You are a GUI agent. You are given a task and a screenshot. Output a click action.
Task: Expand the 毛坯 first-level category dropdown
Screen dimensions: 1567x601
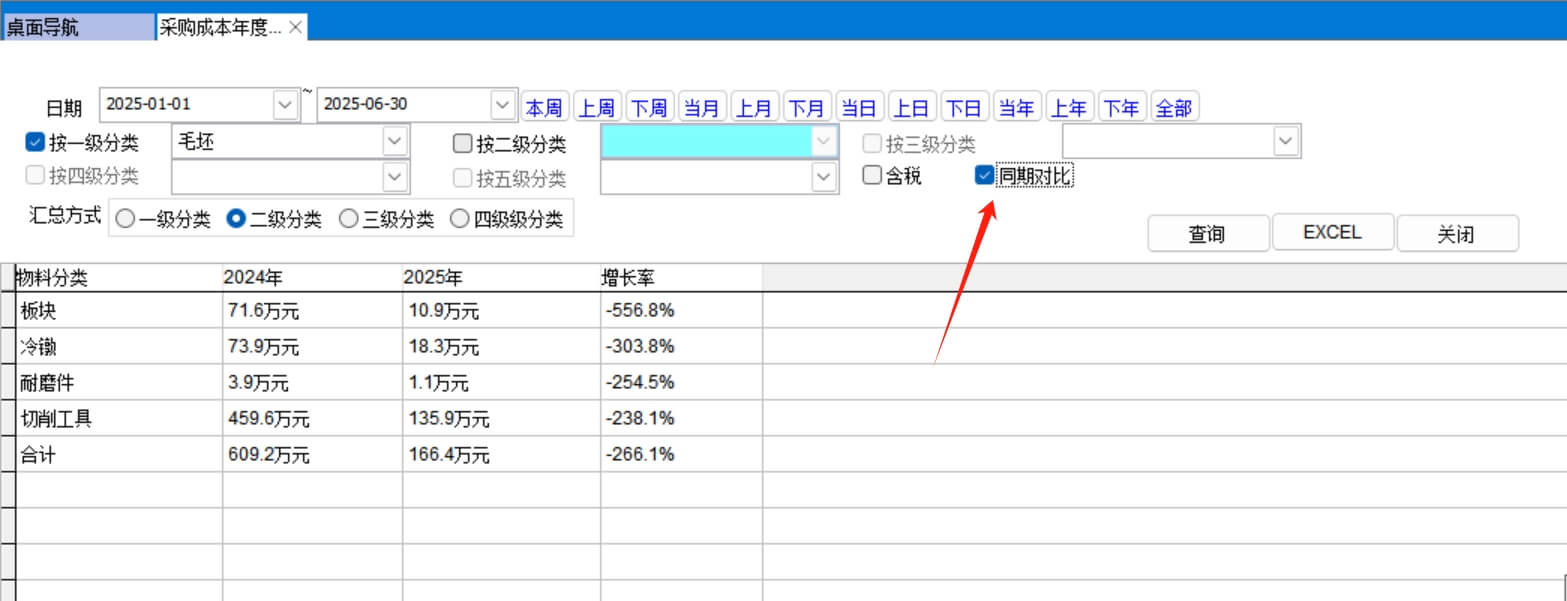395,143
